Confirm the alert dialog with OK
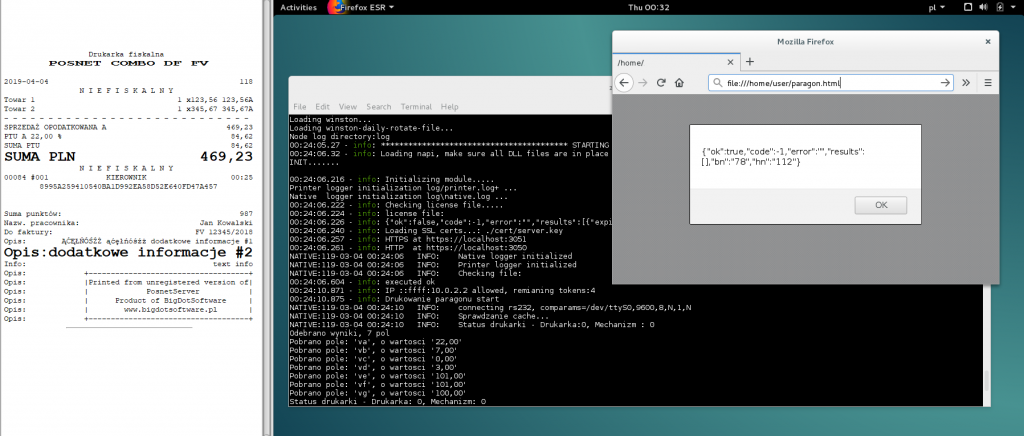 [880, 205]
